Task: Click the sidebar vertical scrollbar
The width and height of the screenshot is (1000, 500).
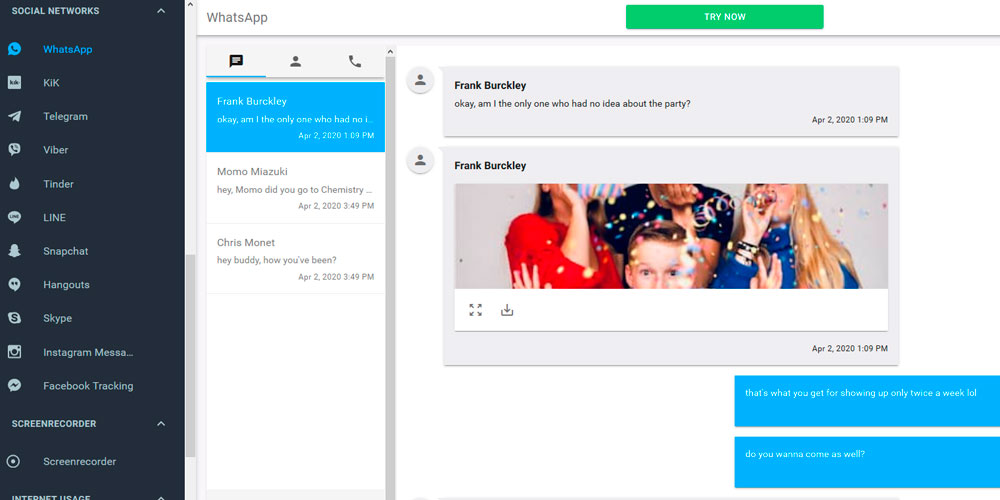Action: click(x=190, y=355)
